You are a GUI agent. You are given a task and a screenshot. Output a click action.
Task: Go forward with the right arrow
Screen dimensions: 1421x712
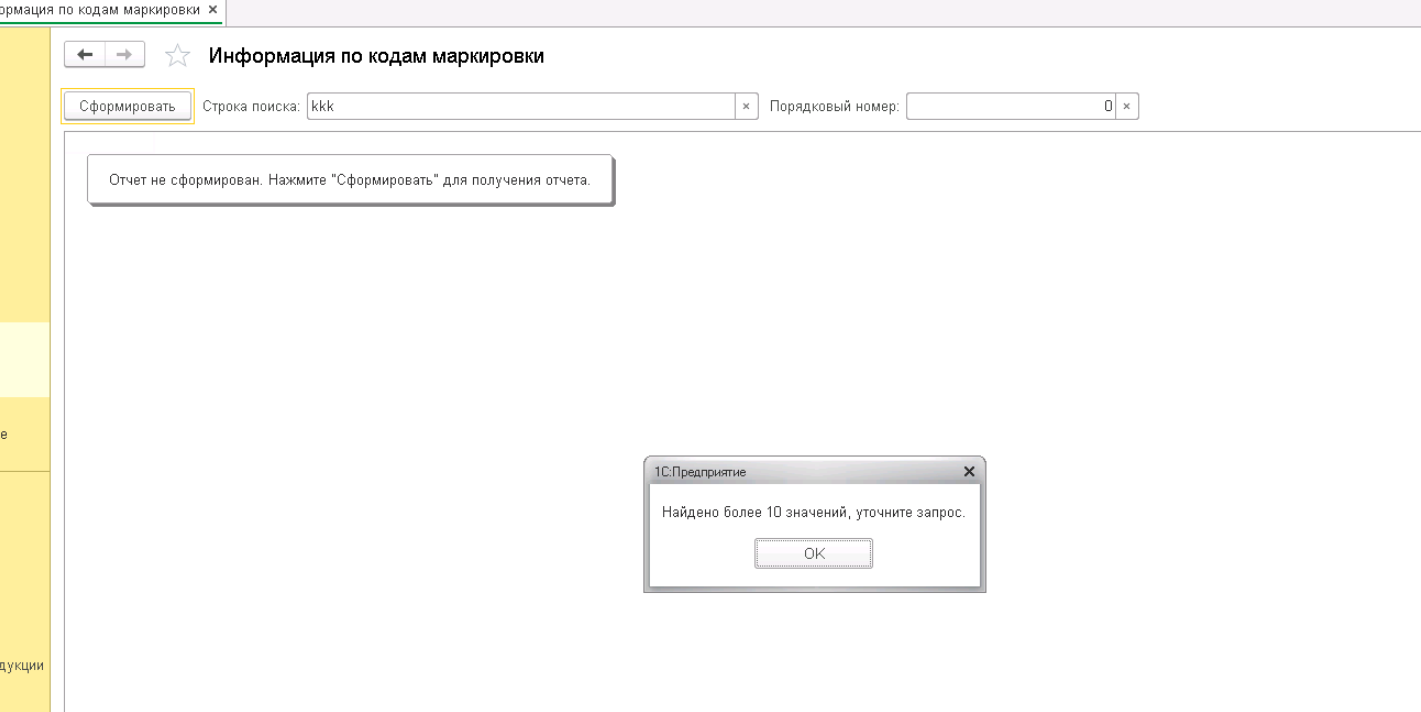[x=123, y=56]
